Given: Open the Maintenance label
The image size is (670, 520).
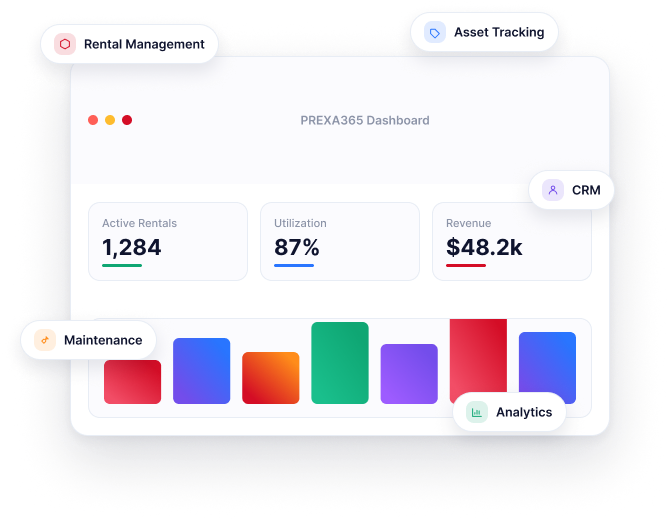Looking at the screenshot, I should point(103,340).
